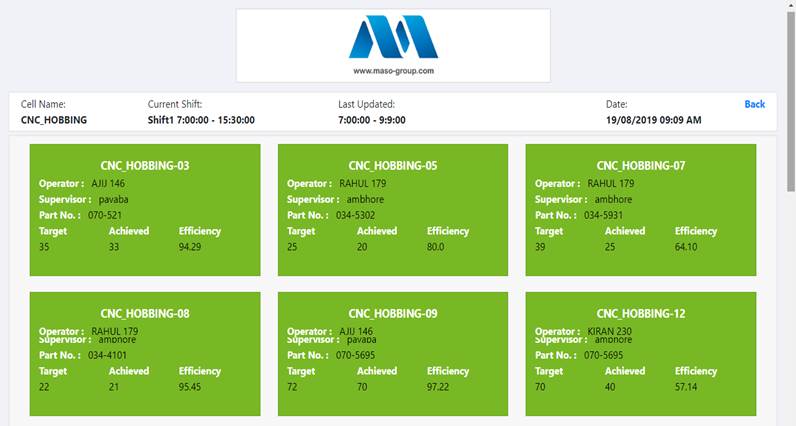The image size is (796, 426).
Task: Select the CNC_HOBBING-08 card title
Action: coord(145,314)
